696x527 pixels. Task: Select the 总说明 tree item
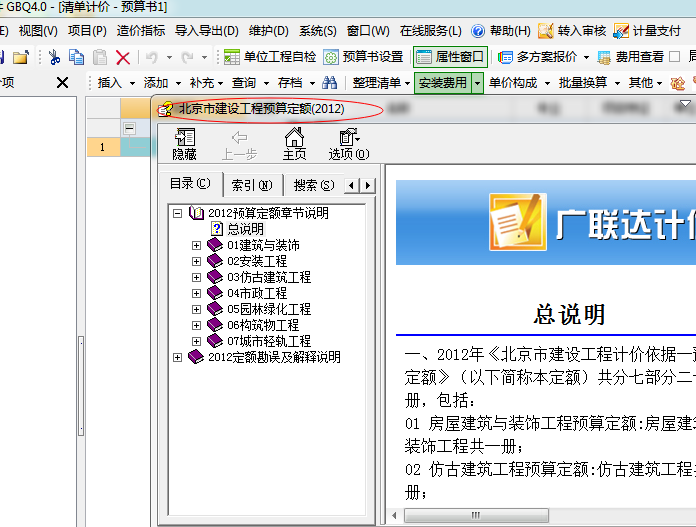[245, 229]
